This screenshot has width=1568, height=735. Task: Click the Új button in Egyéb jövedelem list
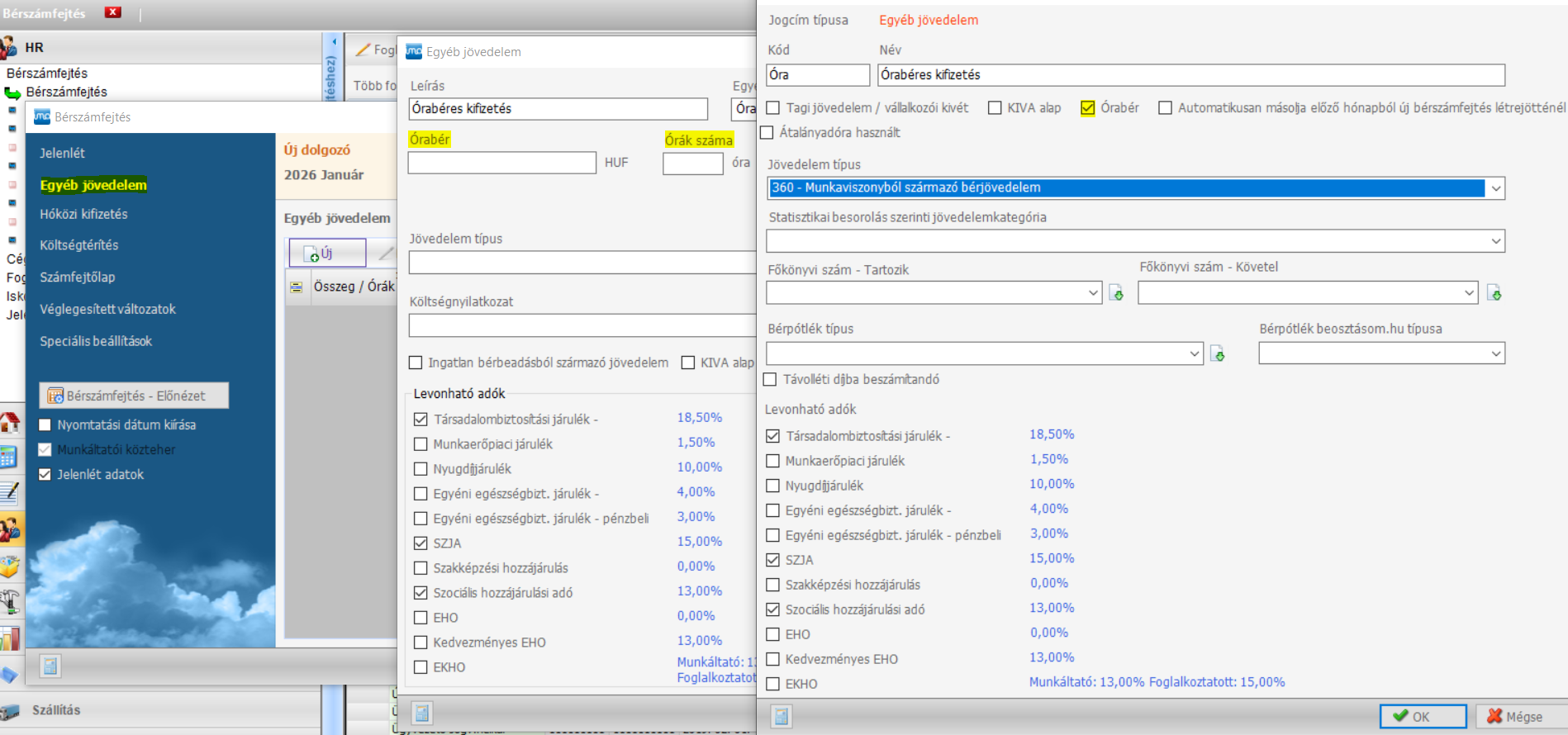tap(326, 254)
